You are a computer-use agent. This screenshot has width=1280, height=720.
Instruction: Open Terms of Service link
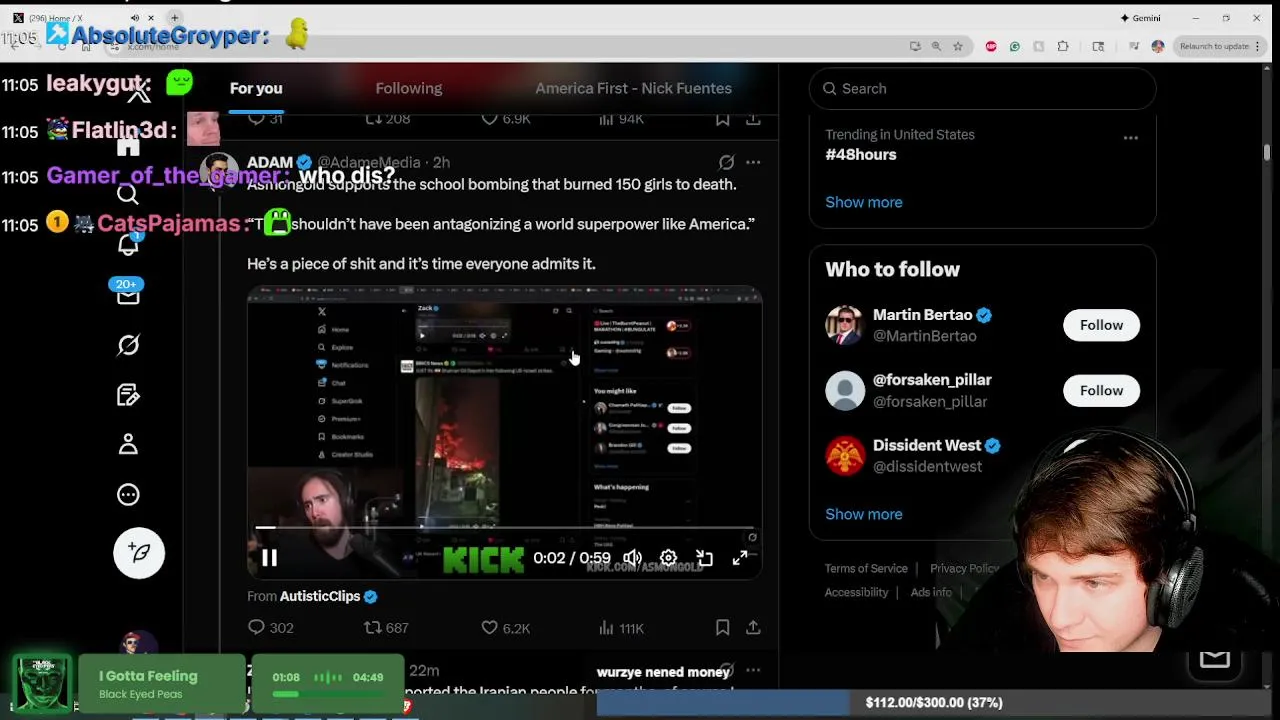pos(866,568)
